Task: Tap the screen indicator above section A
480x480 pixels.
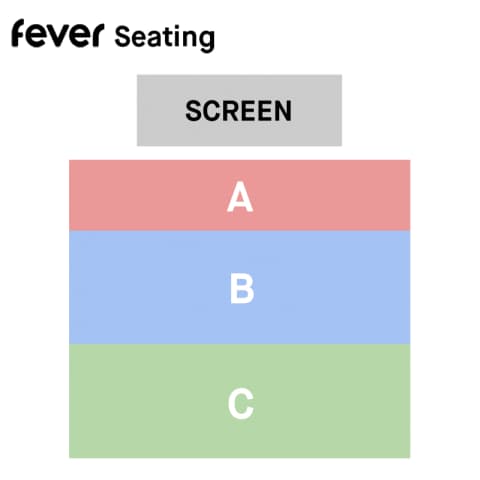Action: [239, 110]
